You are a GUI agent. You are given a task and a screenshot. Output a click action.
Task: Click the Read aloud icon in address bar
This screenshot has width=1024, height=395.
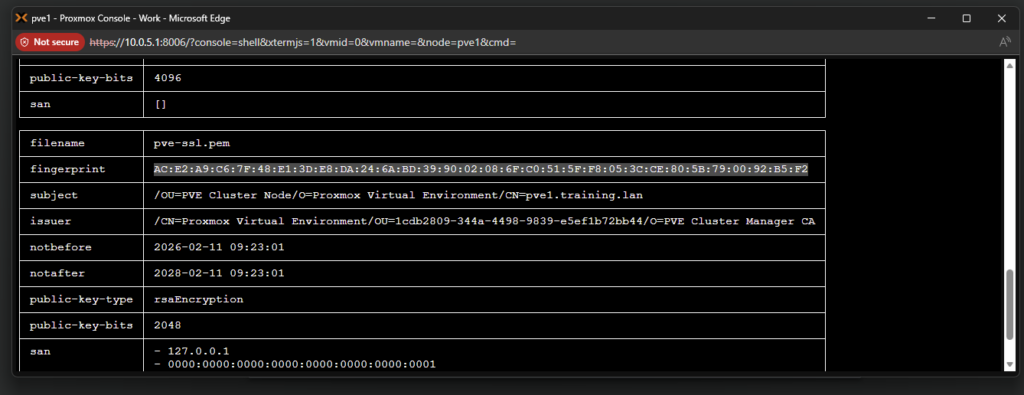tap(1004, 42)
